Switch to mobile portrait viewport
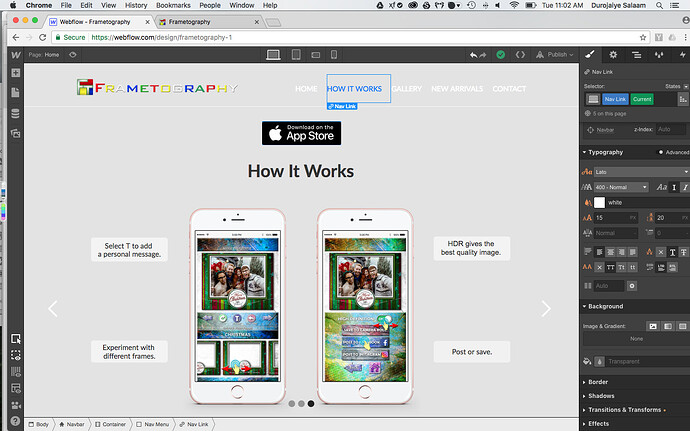Image resolution: width=690 pixels, height=431 pixels. pyautogui.click(x=334, y=55)
